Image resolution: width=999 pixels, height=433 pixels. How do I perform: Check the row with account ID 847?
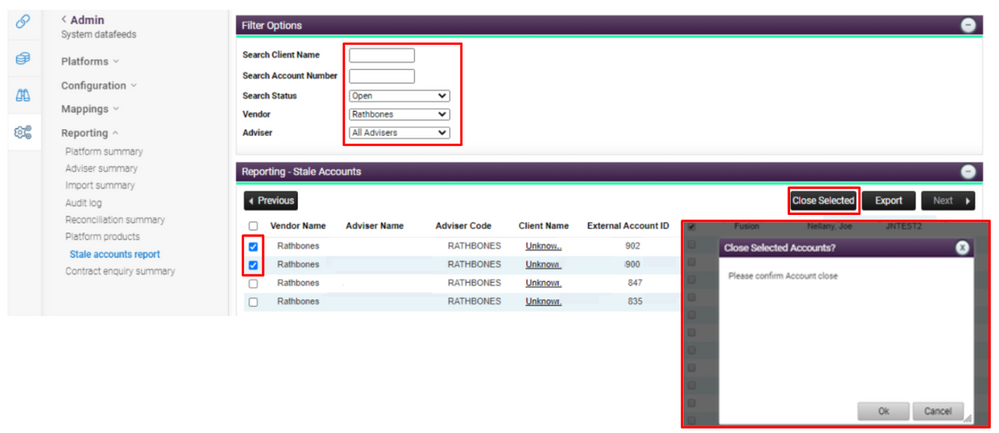pos(253,284)
